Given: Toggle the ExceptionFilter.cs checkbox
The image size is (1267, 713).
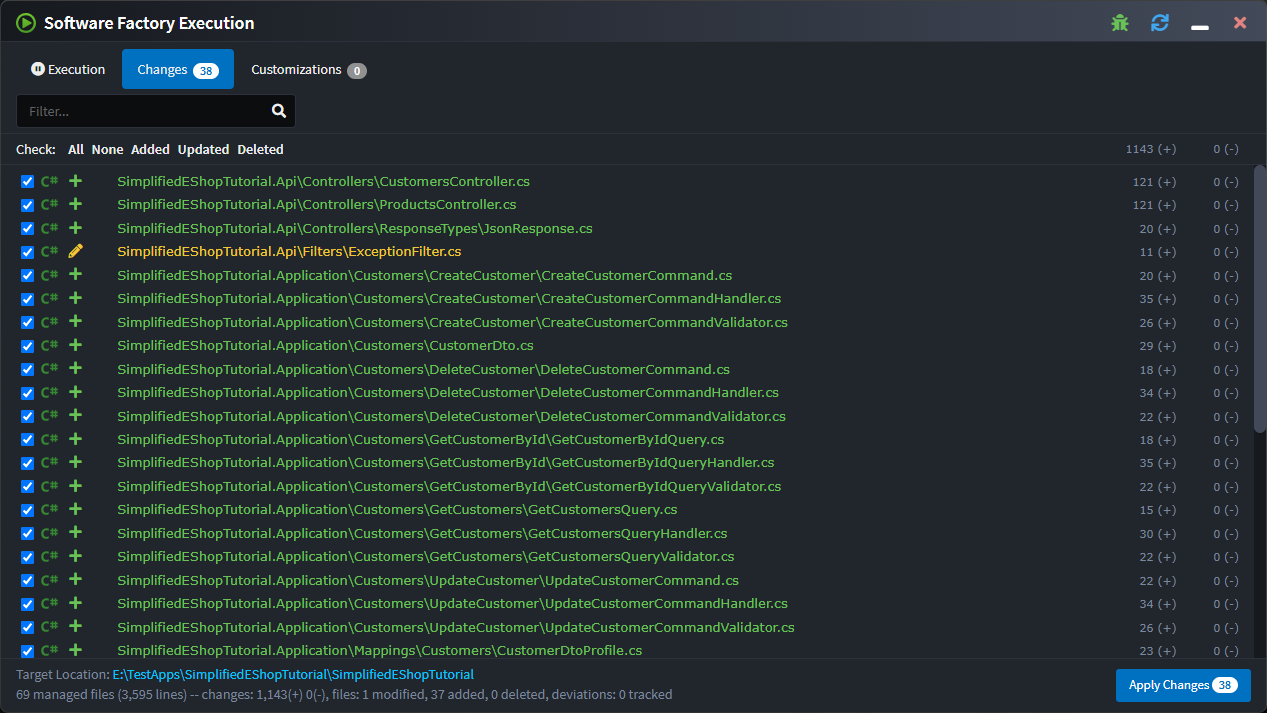Looking at the screenshot, I should 28,252.
